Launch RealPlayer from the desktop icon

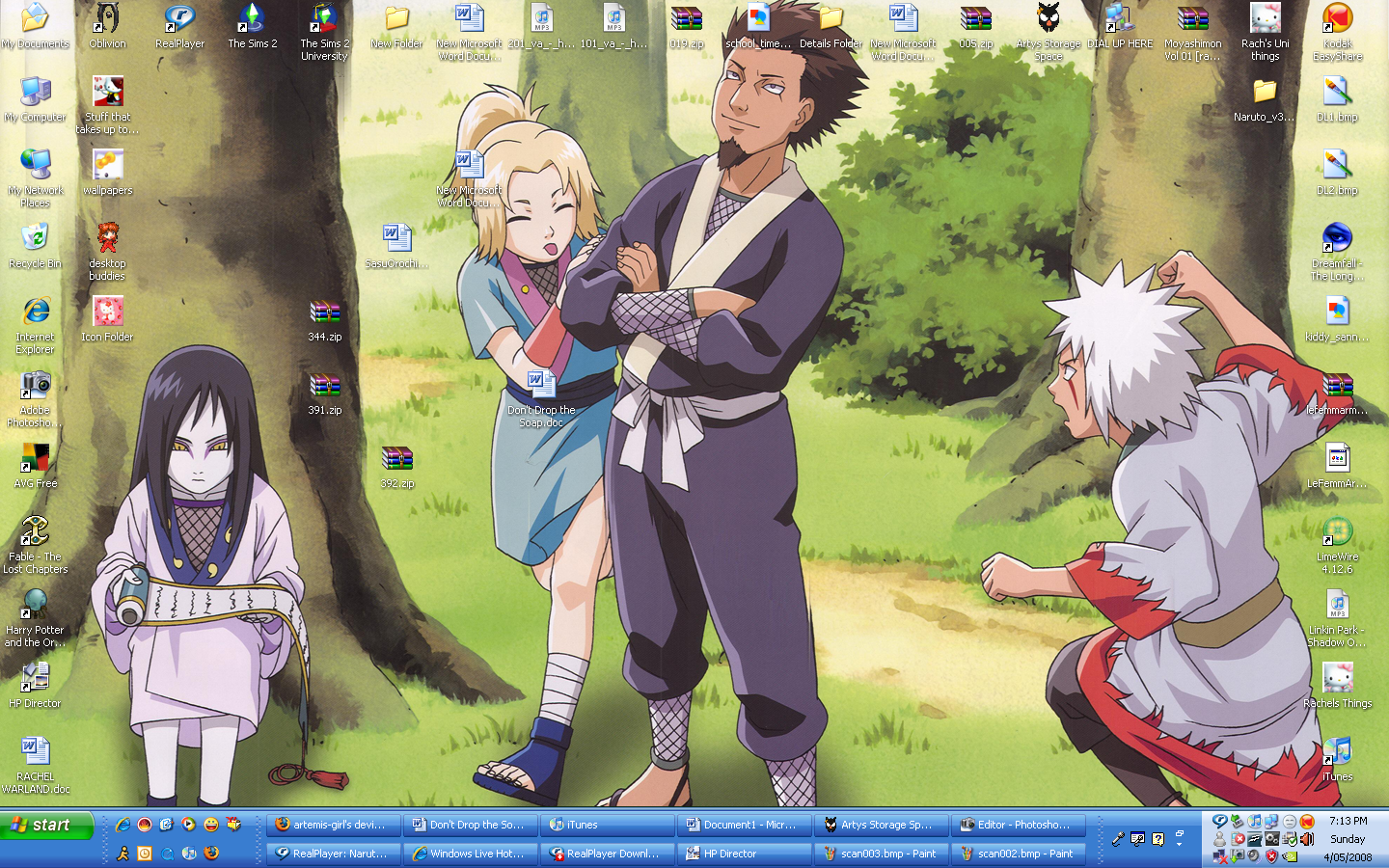click(179, 26)
